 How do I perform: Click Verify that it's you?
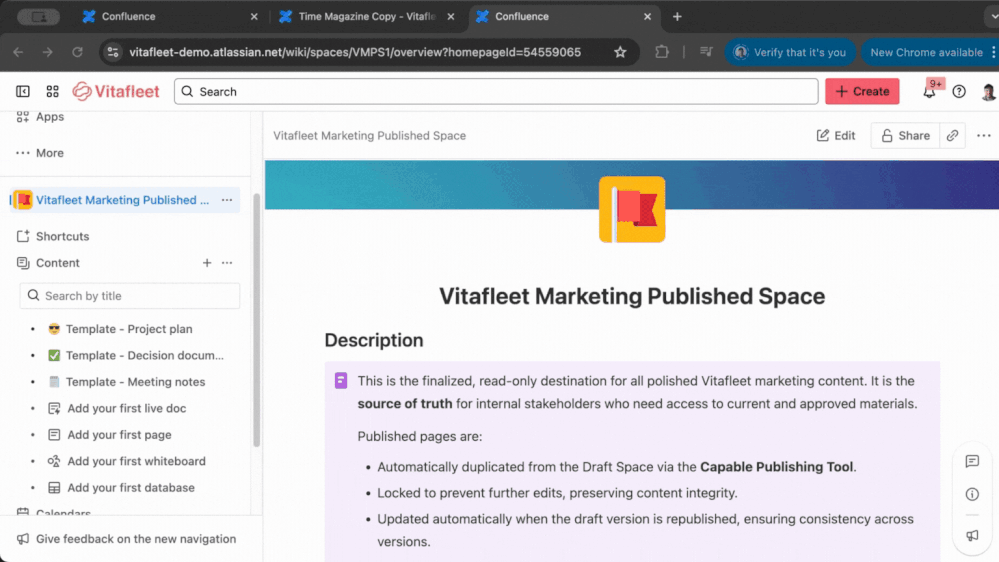pyautogui.click(x=790, y=52)
